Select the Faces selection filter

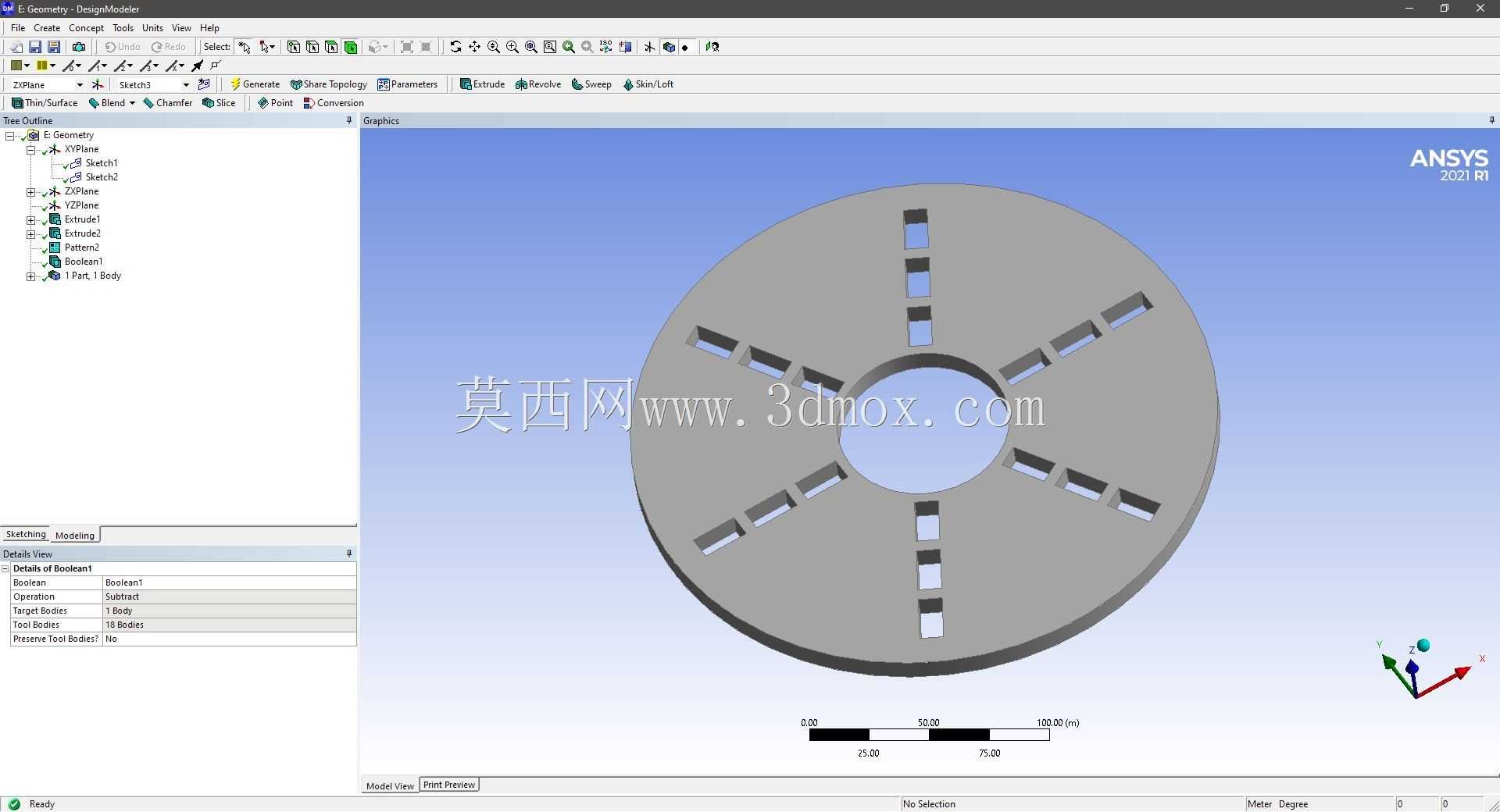[x=331, y=47]
